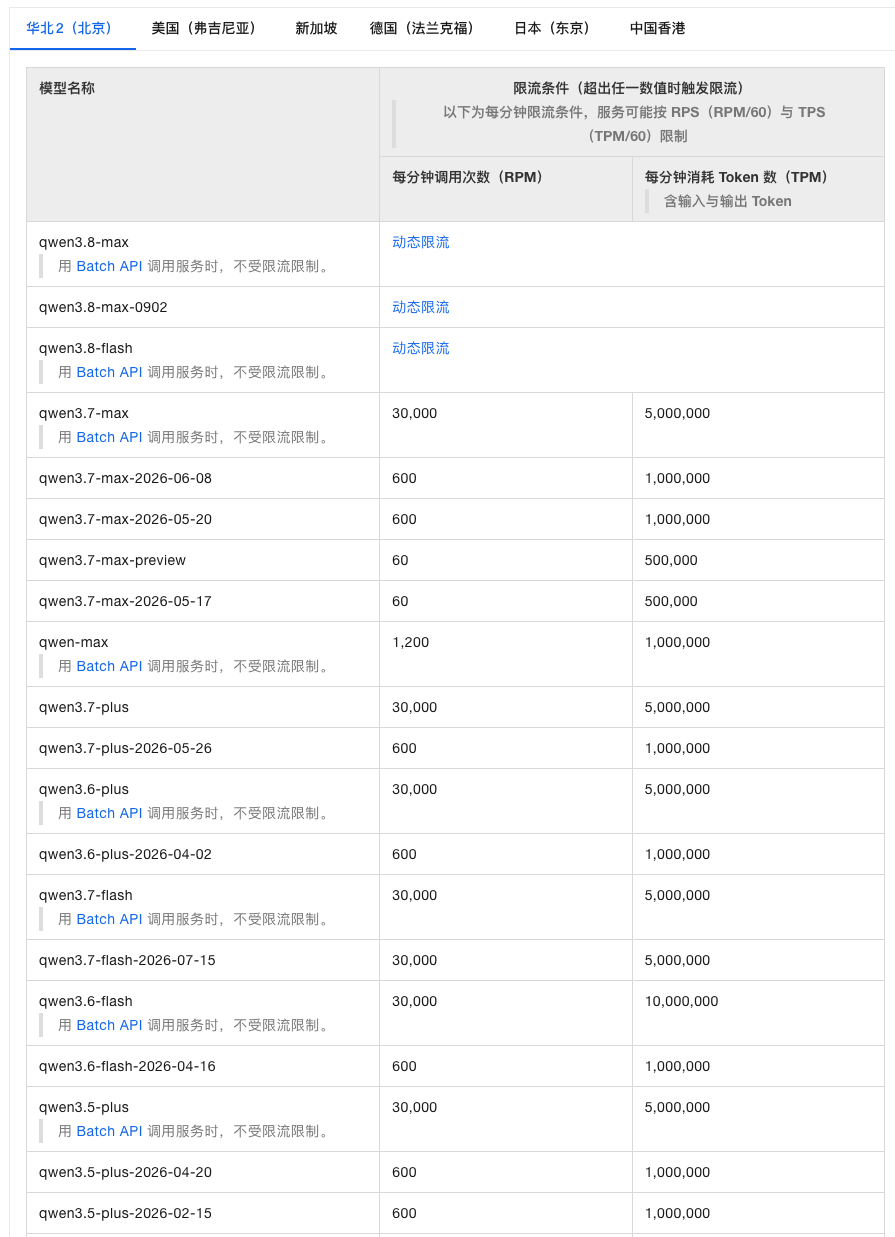Click model name qwen3.7-max-2026-06-08
Image resolution: width=895 pixels, height=1237 pixels.
click(x=125, y=478)
